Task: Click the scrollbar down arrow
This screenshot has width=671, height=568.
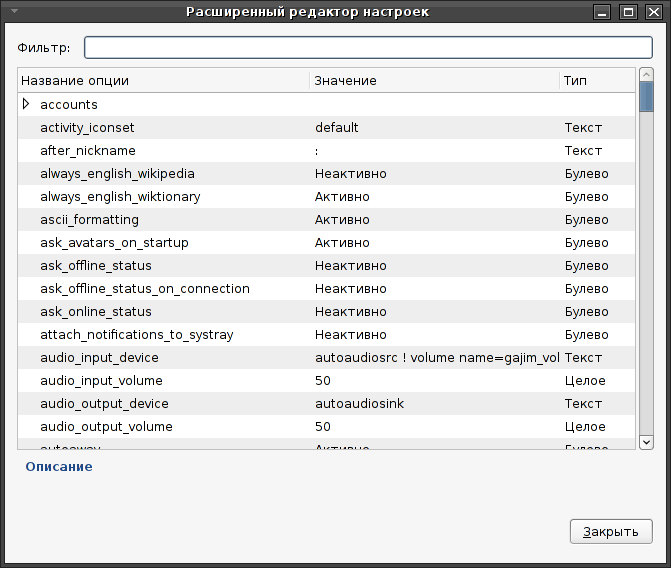Action: pos(646,442)
